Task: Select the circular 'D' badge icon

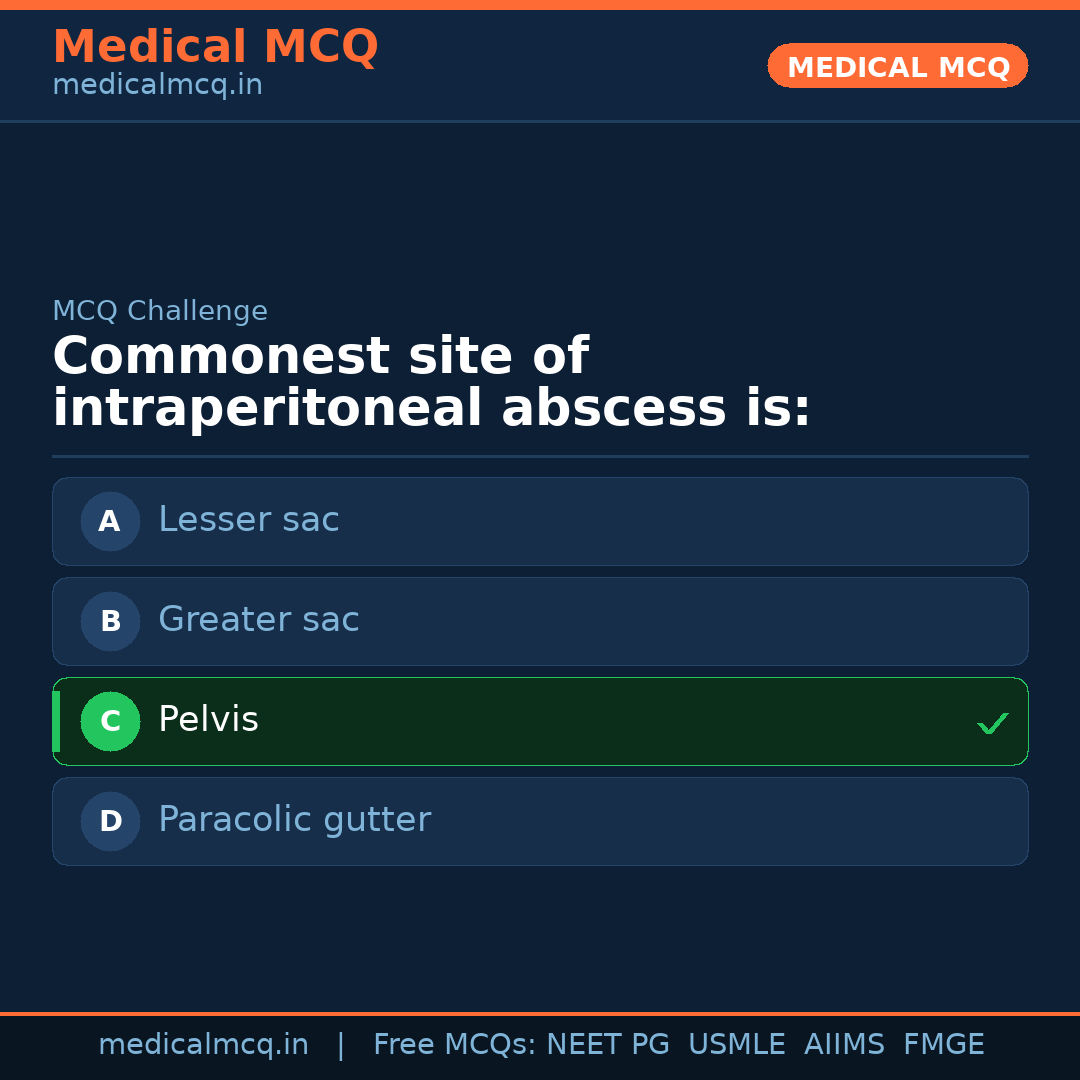Action: pyautogui.click(x=110, y=821)
